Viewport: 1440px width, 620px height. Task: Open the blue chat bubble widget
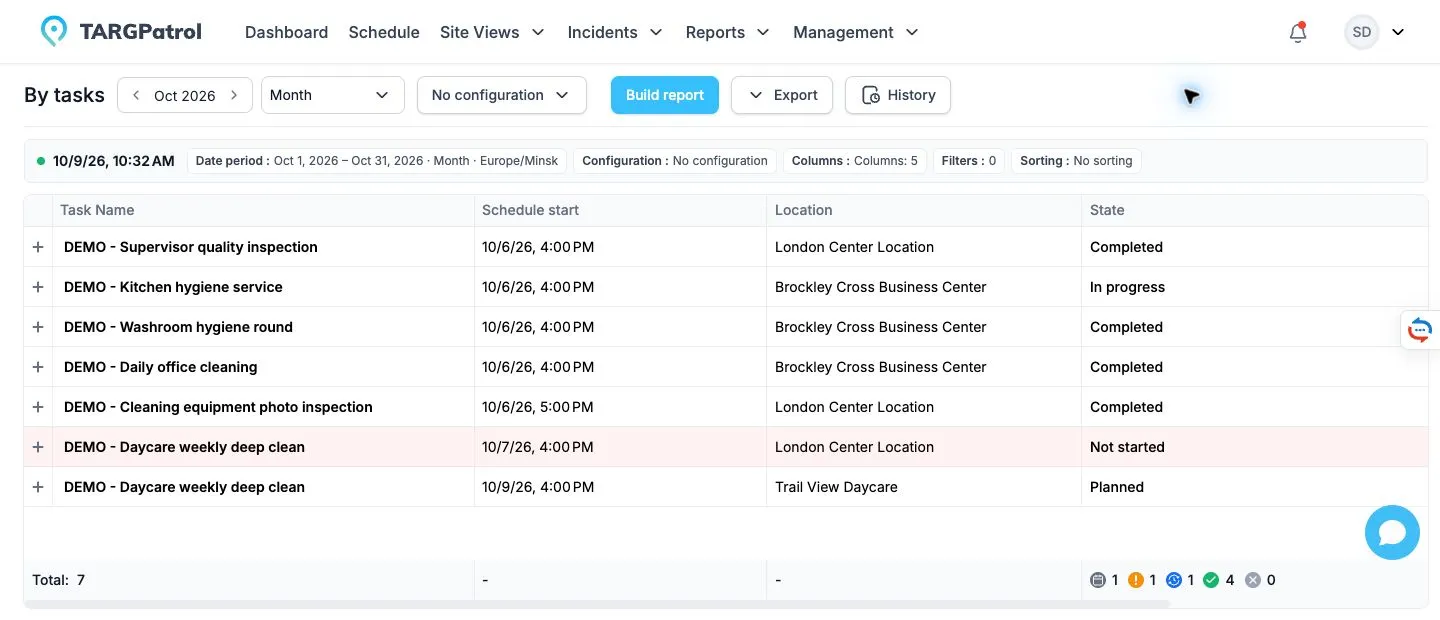[1392, 532]
